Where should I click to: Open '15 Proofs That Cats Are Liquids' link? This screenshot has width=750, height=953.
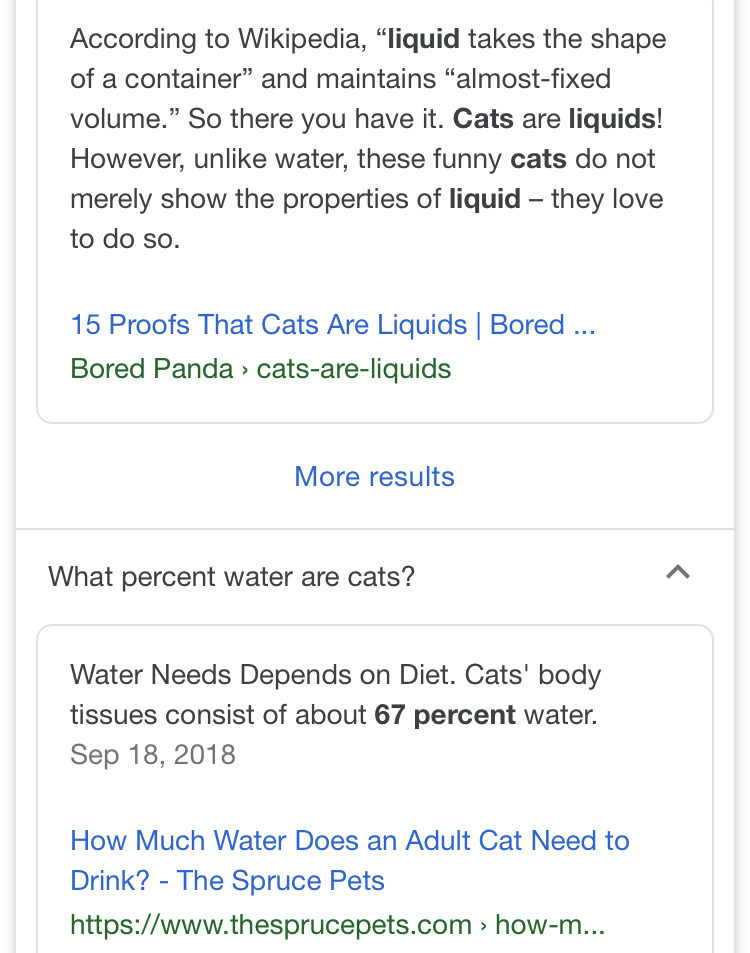click(332, 325)
